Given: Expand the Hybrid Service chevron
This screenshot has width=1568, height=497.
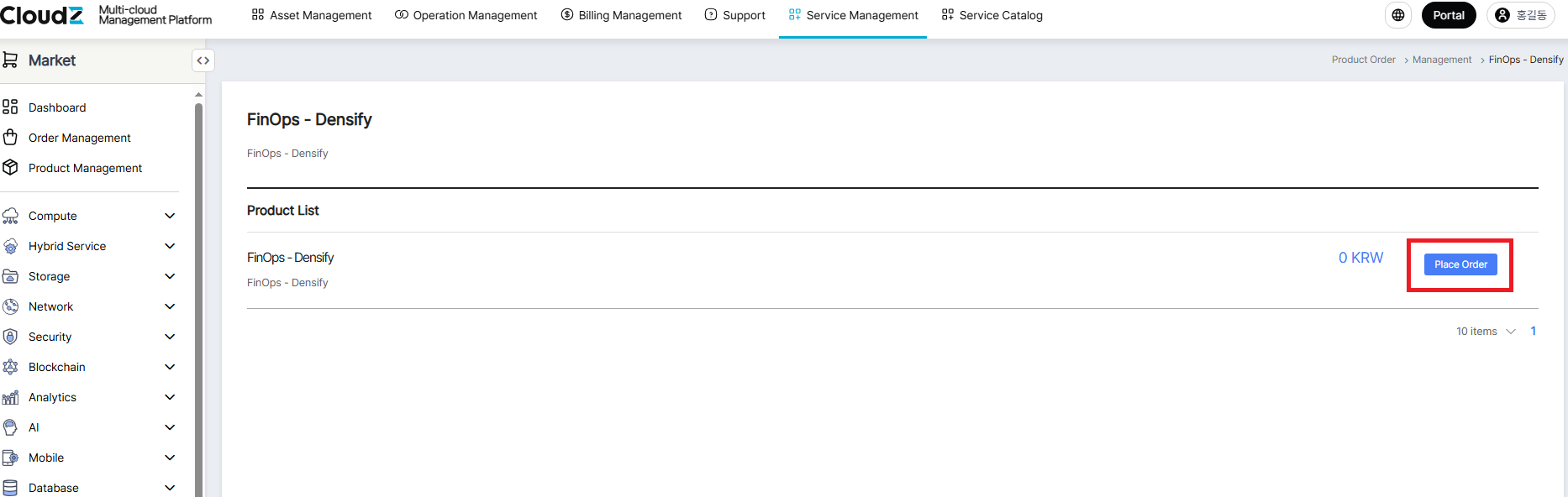Looking at the screenshot, I should tap(170, 246).
